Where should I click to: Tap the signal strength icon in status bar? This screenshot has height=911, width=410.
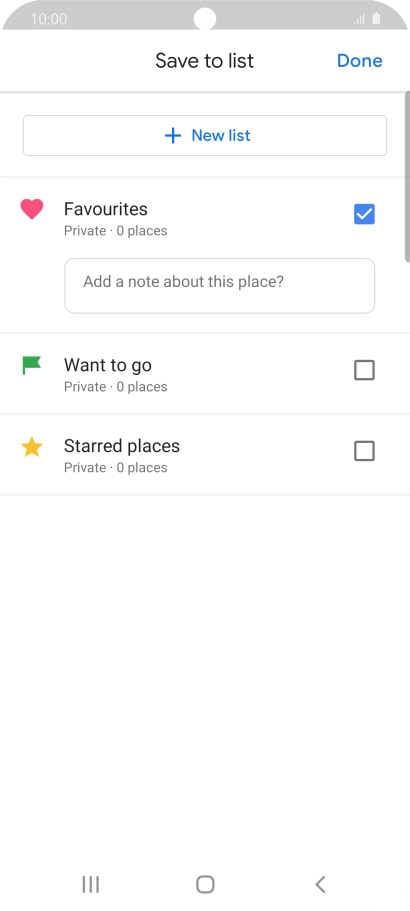pyautogui.click(x=359, y=19)
